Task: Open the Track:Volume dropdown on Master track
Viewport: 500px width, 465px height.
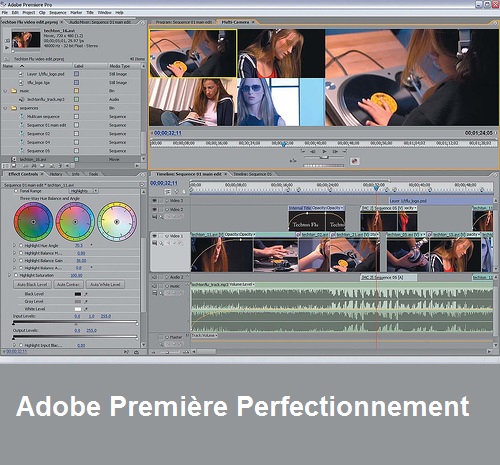Action: pos(204,335)
